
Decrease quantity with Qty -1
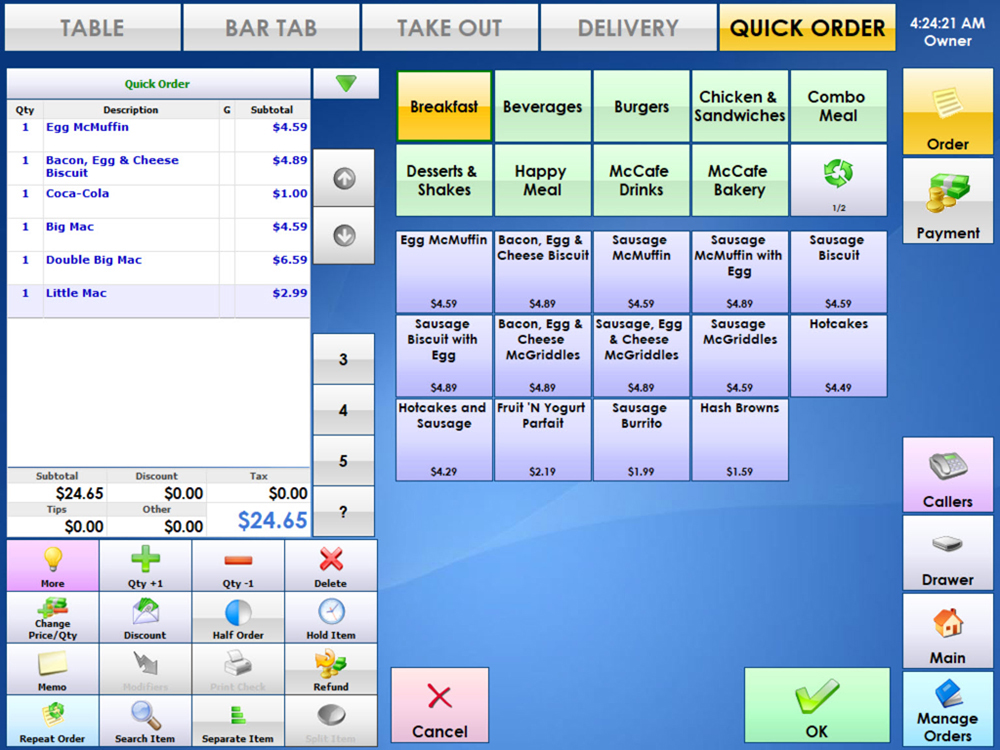click(x=238, y=566)
